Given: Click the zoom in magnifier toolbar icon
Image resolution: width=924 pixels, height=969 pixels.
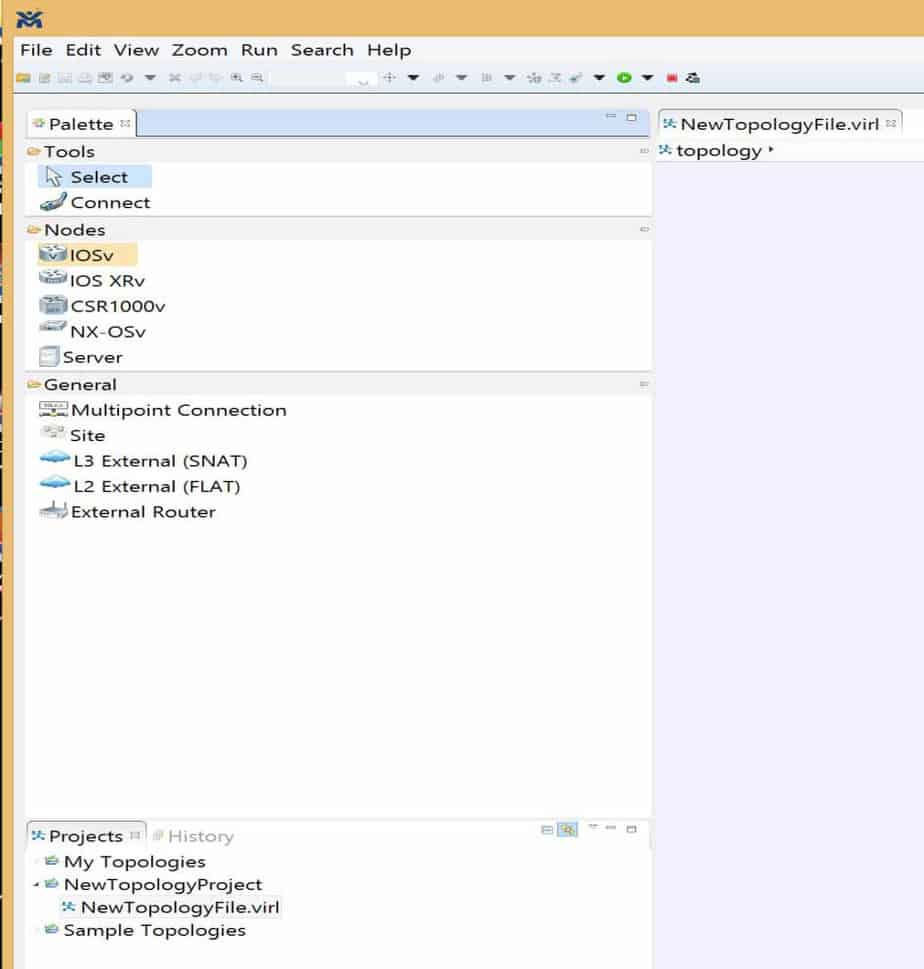Looking at the screenshot, I should click(x=237, y=78).
